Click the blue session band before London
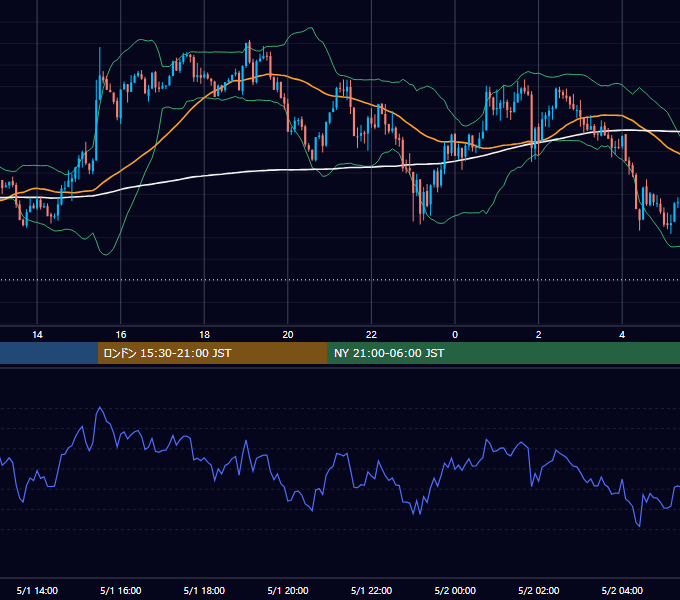Screen dimensions: 680x600 [x=49, y=353]
